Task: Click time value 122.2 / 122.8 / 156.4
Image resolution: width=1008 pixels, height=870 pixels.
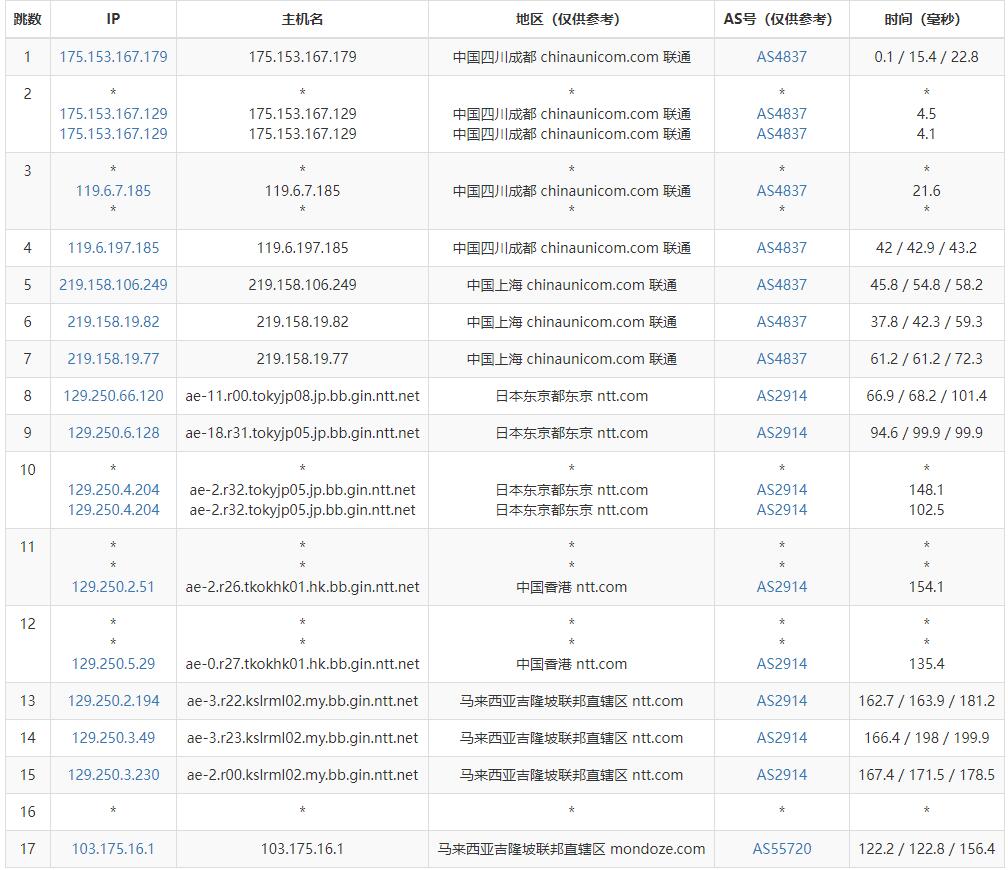Action: pos(926,849)
